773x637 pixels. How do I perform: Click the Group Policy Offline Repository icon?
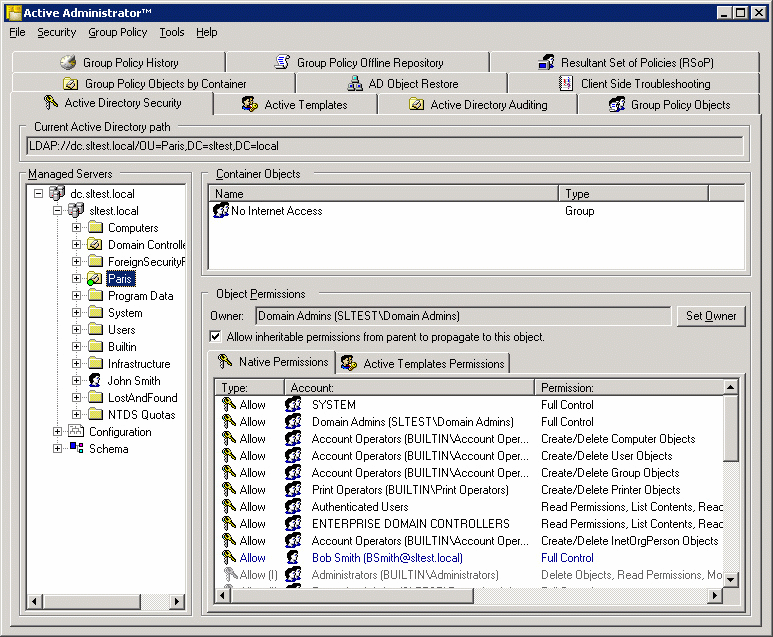coord(282,62)
